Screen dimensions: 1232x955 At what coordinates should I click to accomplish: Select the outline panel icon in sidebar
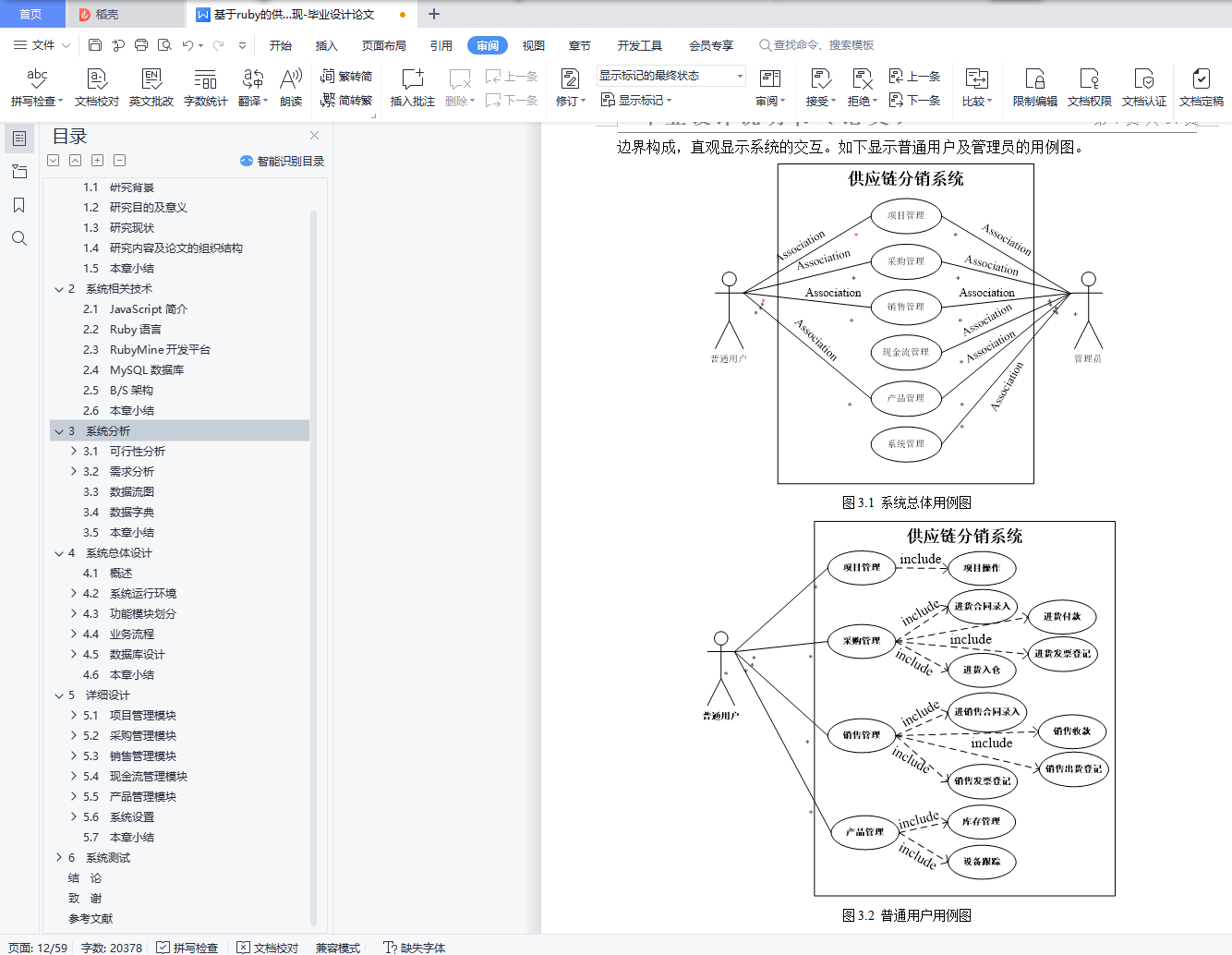(18, 139)
